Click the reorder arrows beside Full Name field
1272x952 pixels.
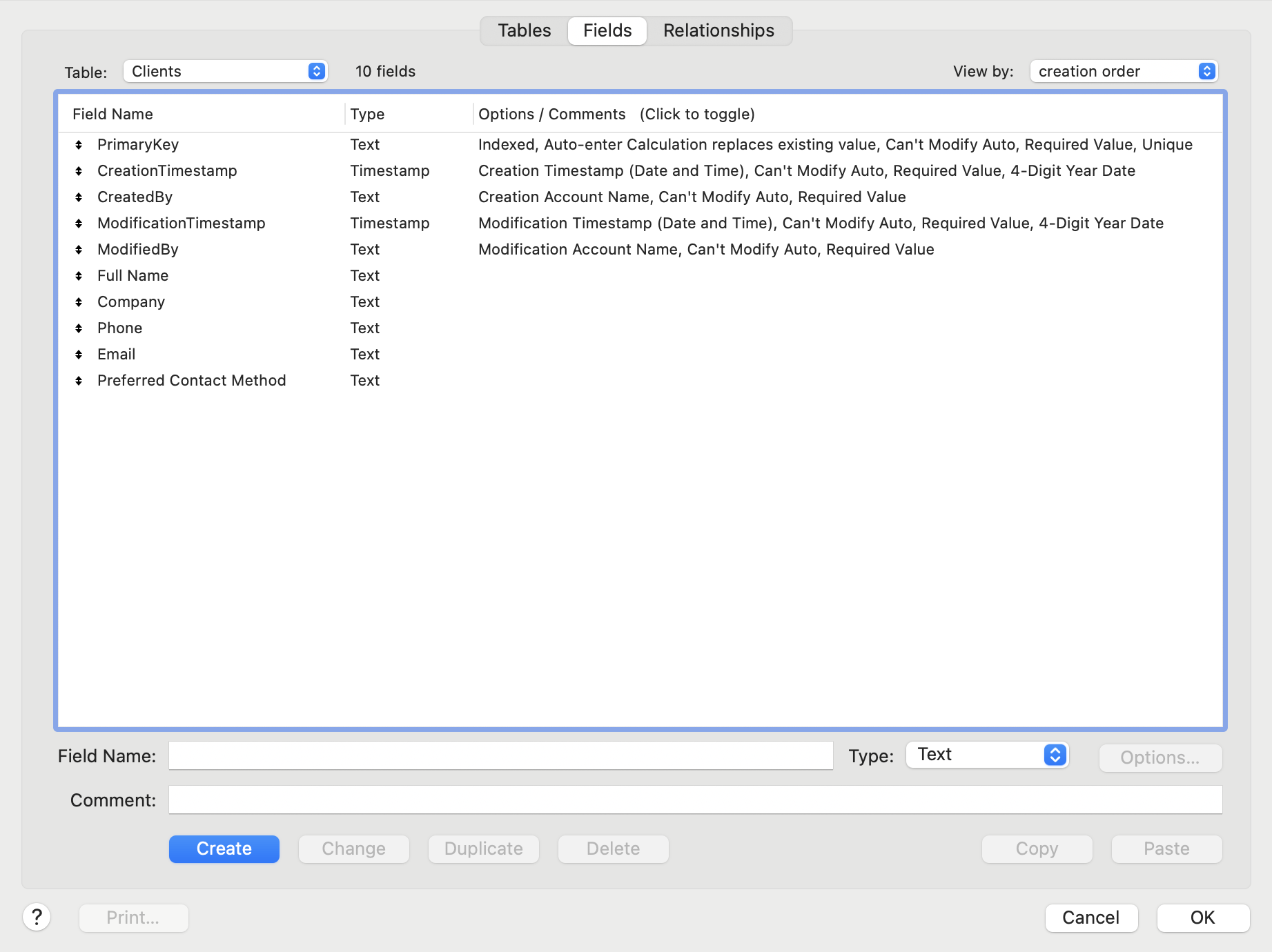pyautogui.click(x=78, y=276)
